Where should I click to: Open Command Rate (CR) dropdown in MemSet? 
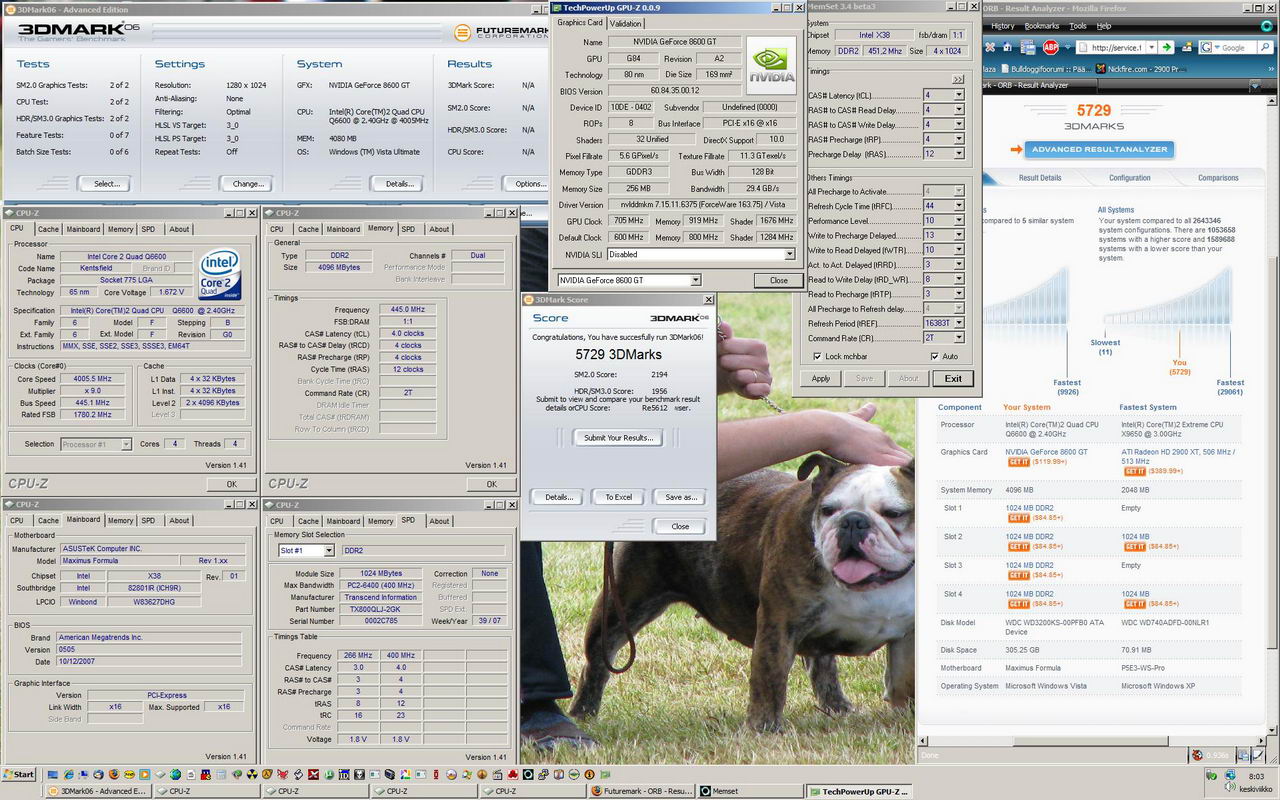(x=958, y=338)
